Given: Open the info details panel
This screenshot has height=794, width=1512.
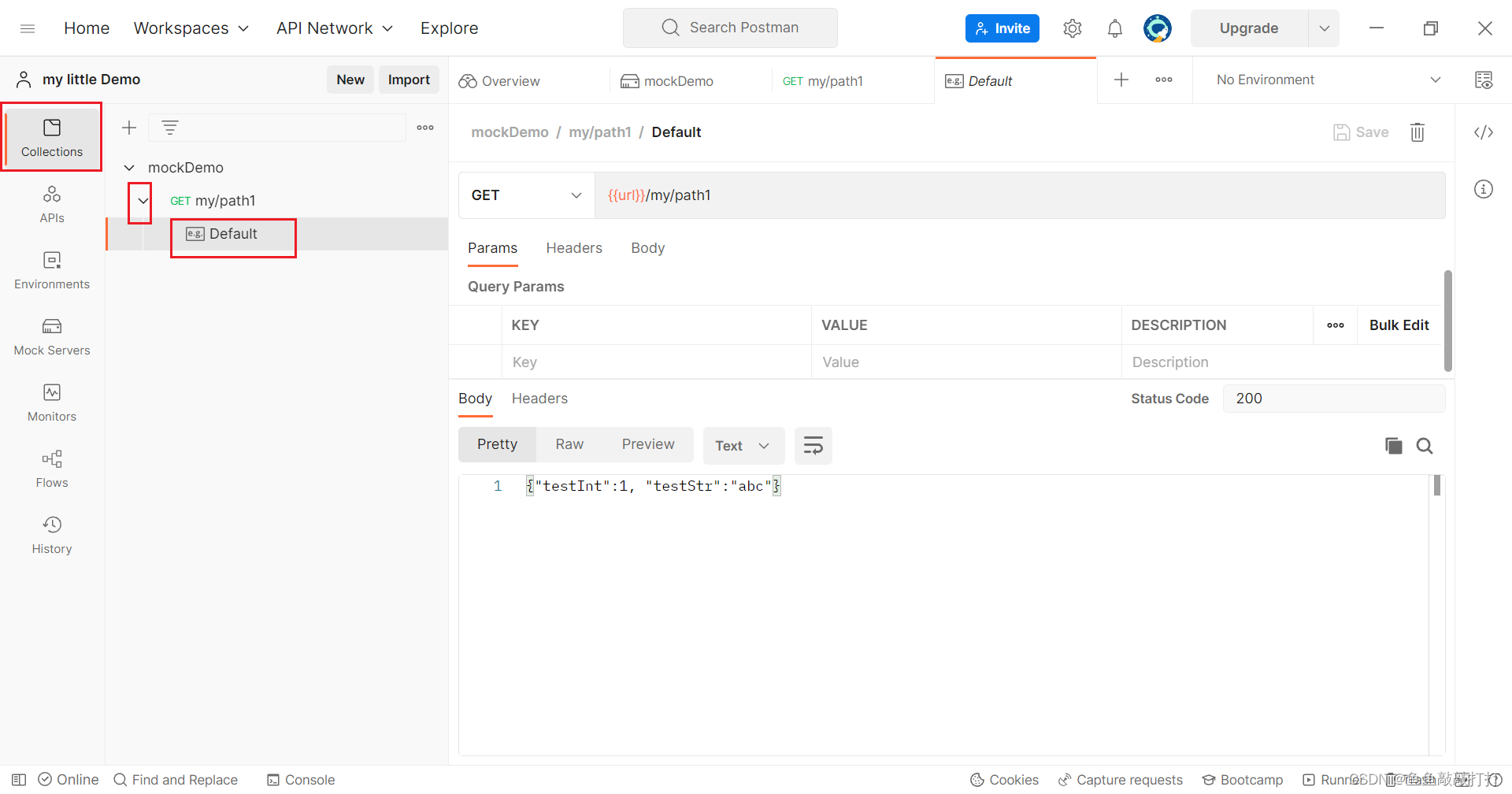Looking at the screenshot, I should (x=1484, y=189).
